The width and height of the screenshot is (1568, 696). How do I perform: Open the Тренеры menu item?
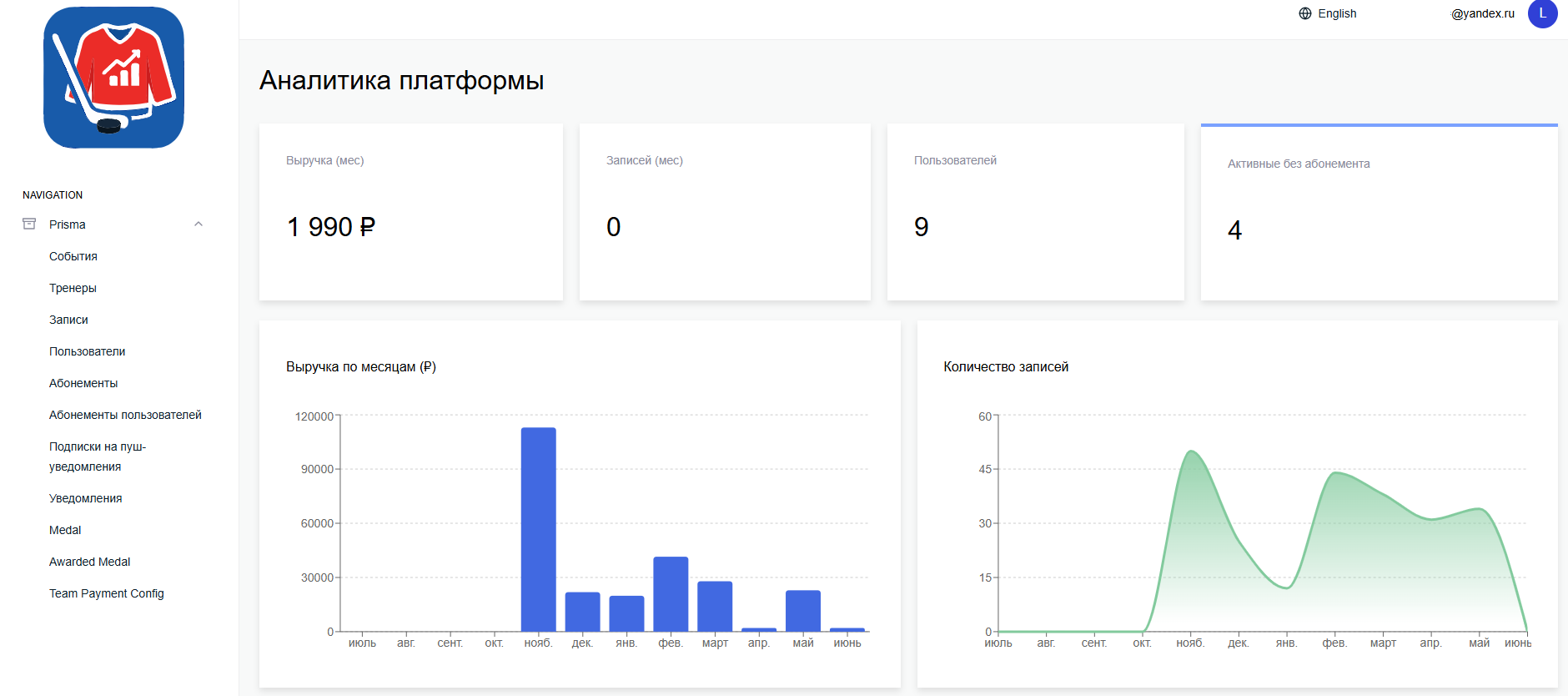(73, 288)
